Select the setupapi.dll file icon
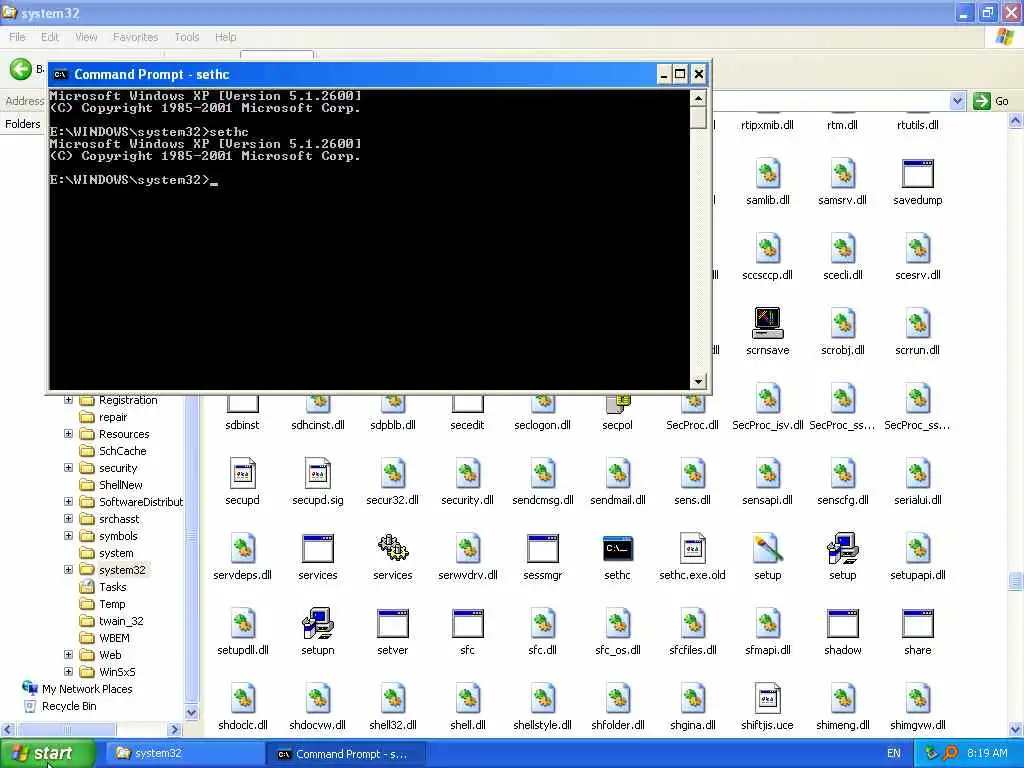 pyautogui.click(x=918, y=549)
